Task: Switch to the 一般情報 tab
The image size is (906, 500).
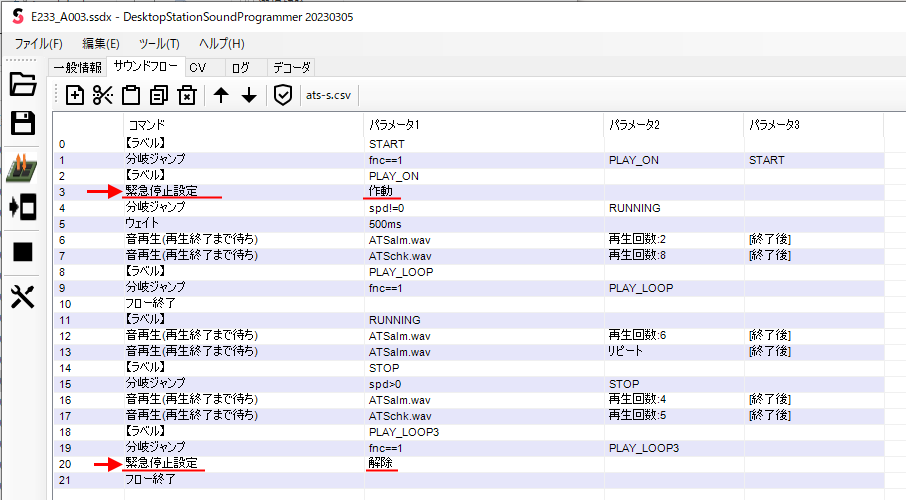Action: [x=77, y=68]
